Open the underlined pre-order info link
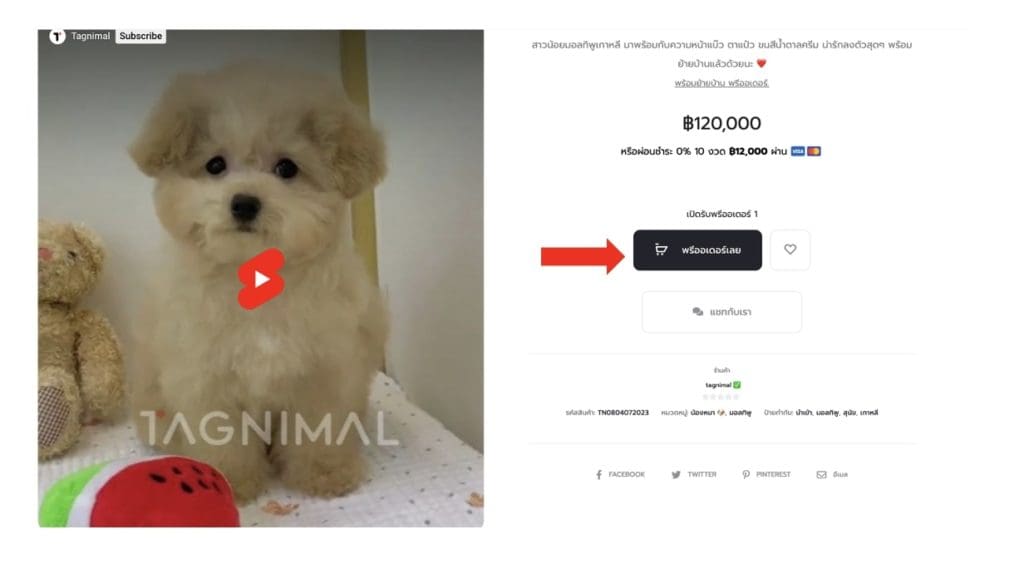This screenshot has width=1024, height=569. pyautogui.click(x=722, y=84)
